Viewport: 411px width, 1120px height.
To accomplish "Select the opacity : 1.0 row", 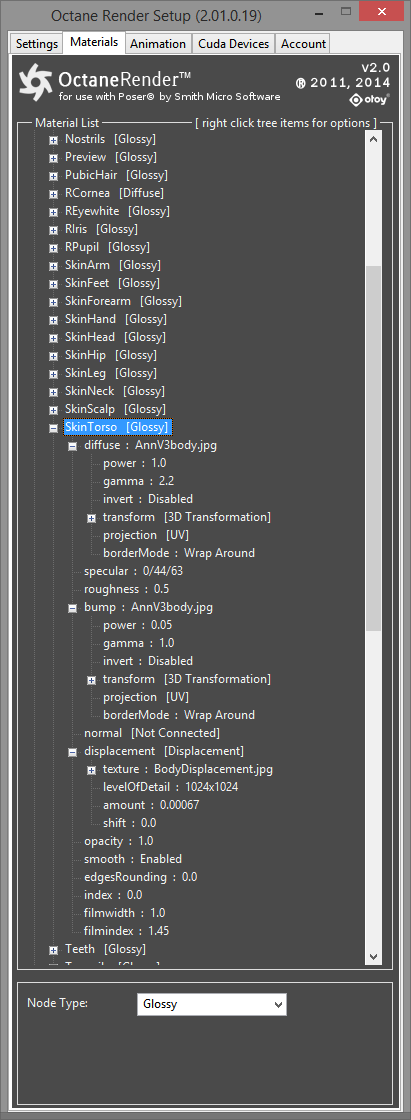I will coord(118,841).
